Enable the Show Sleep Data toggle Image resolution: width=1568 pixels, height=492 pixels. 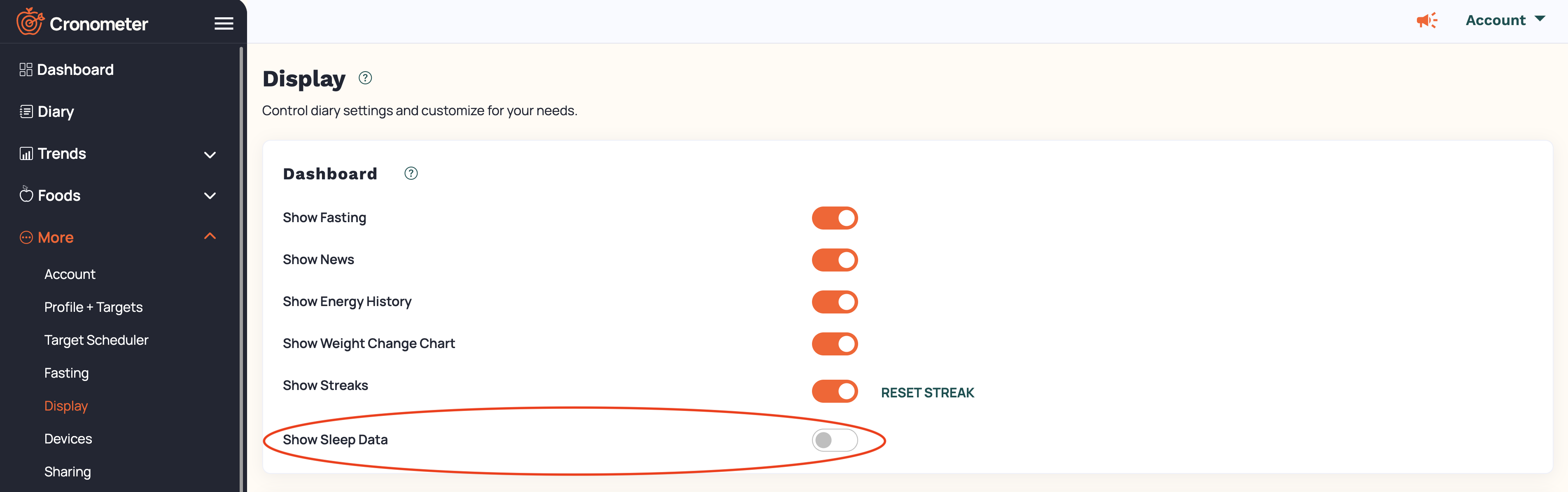coord(835,440)
